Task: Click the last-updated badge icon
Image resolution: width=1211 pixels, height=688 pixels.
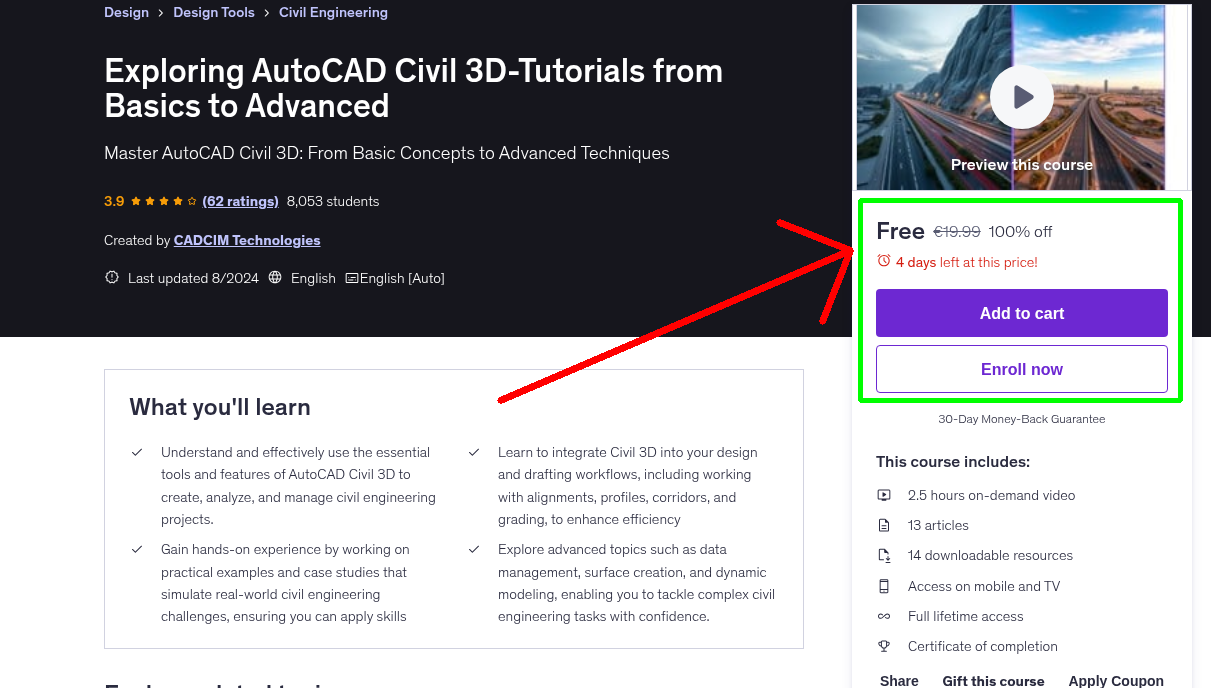Action: click(x=112, y=278)
